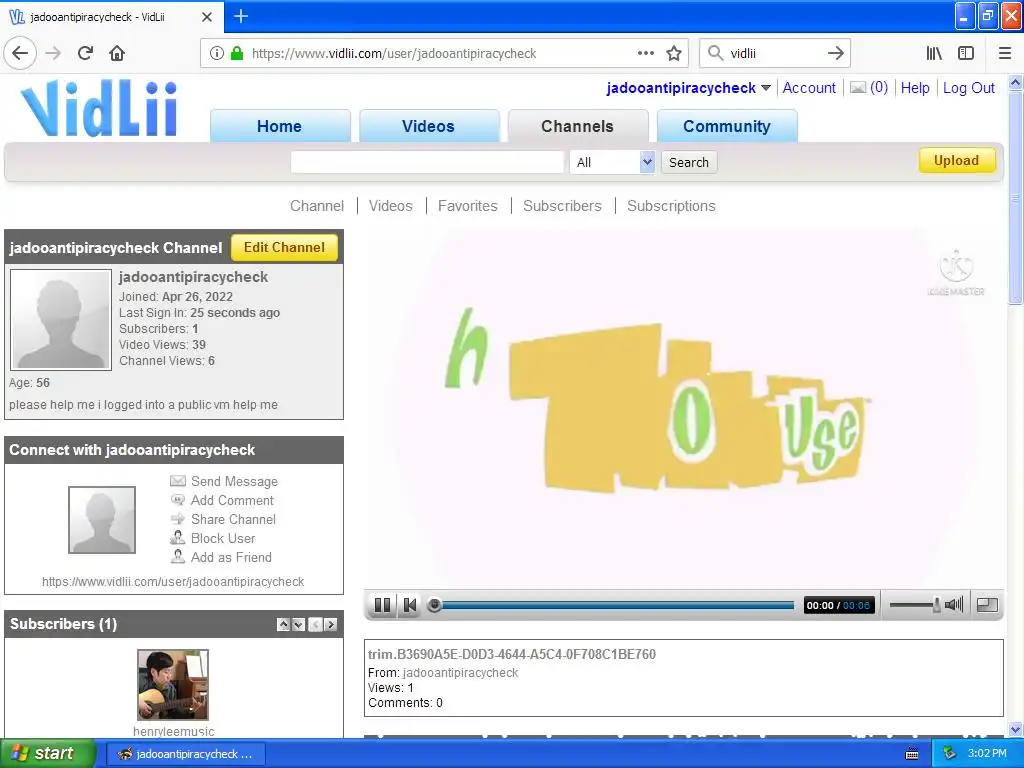Click Add Comment link

tap(232, 500)
